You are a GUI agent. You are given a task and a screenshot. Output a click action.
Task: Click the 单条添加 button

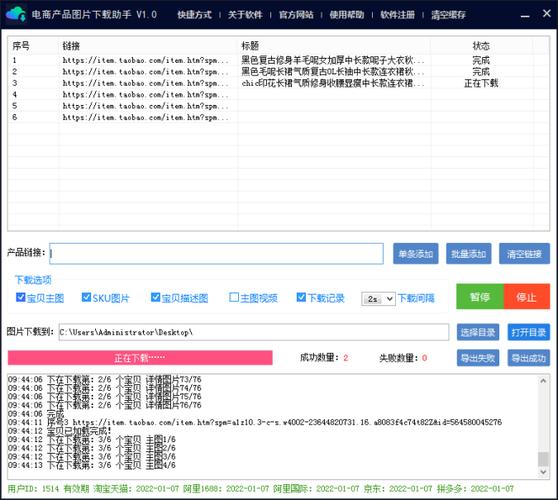click(416, 254)
